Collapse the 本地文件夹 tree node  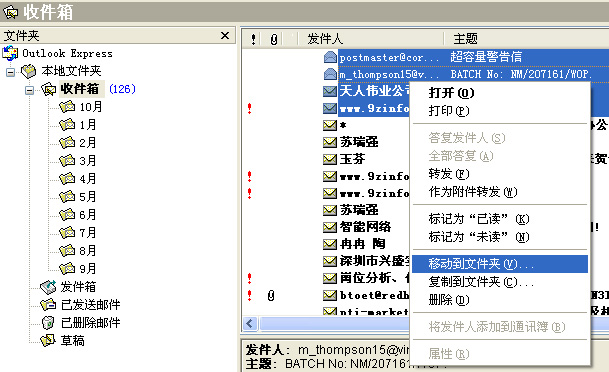pos(10,72)
